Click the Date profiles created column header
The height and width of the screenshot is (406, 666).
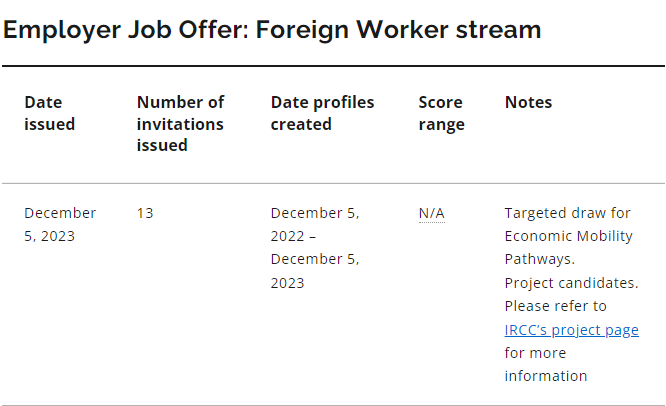pyautogui.click(x=322, y=113)
